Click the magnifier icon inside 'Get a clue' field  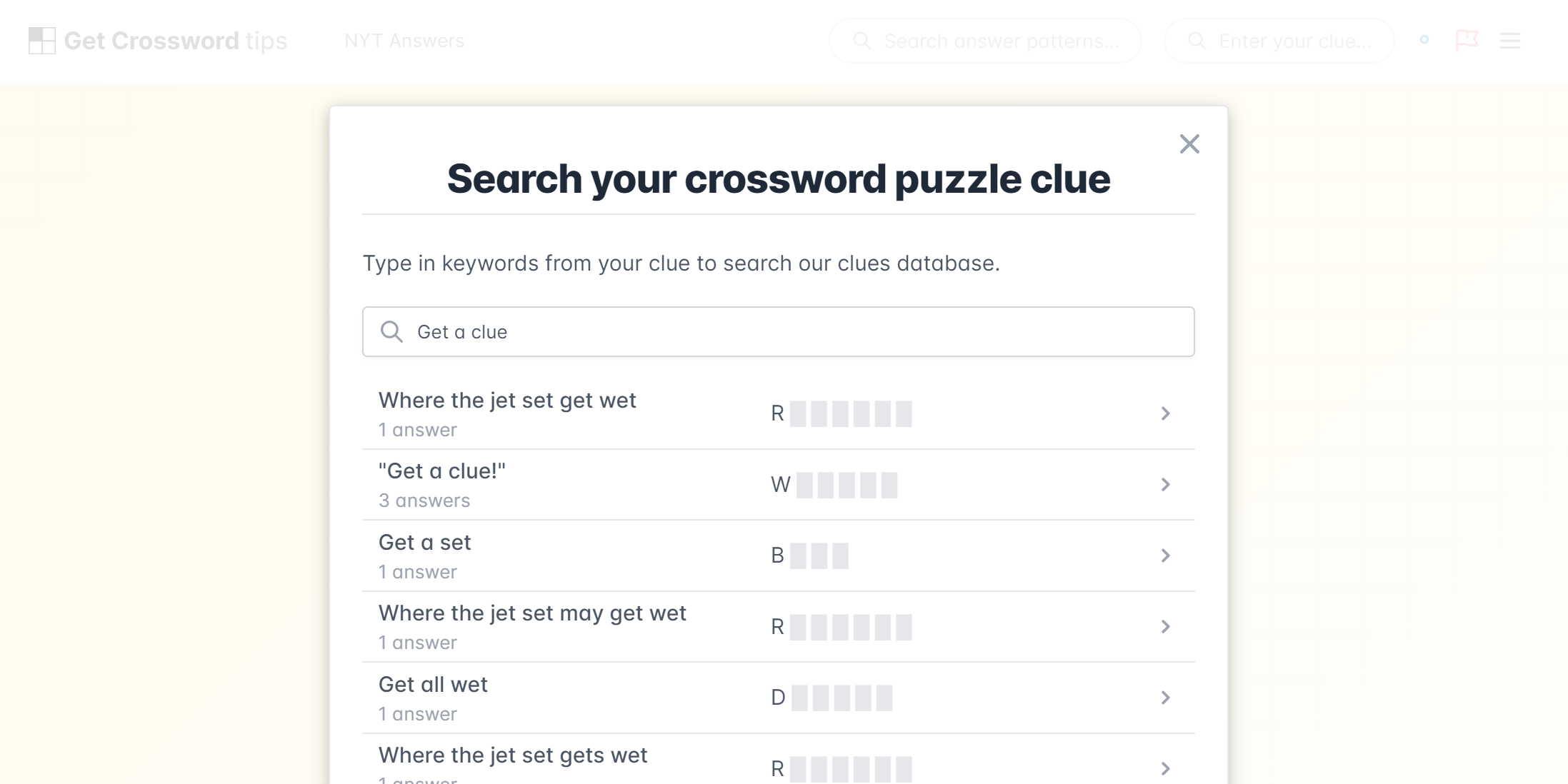click(391, 331)
